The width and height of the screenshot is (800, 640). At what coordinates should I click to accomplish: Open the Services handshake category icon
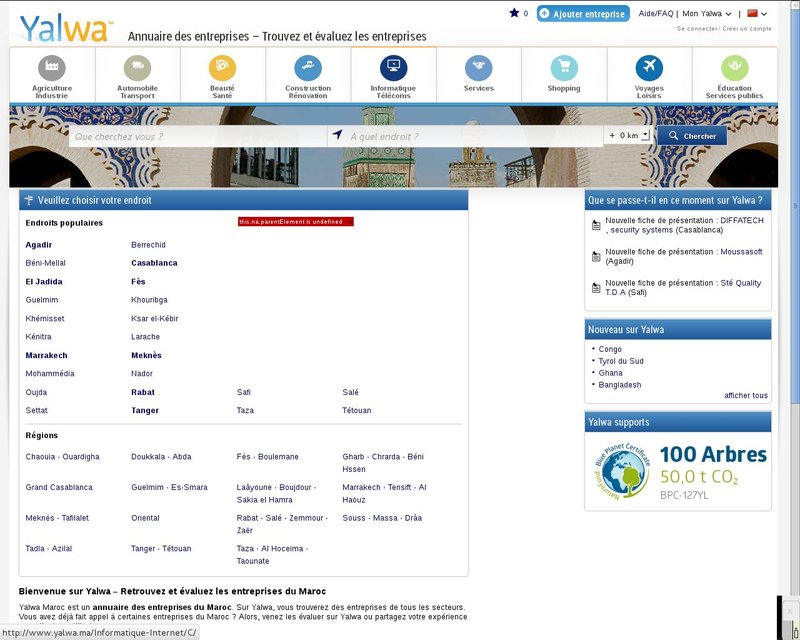pyautogui.click(x=479, y=67)
